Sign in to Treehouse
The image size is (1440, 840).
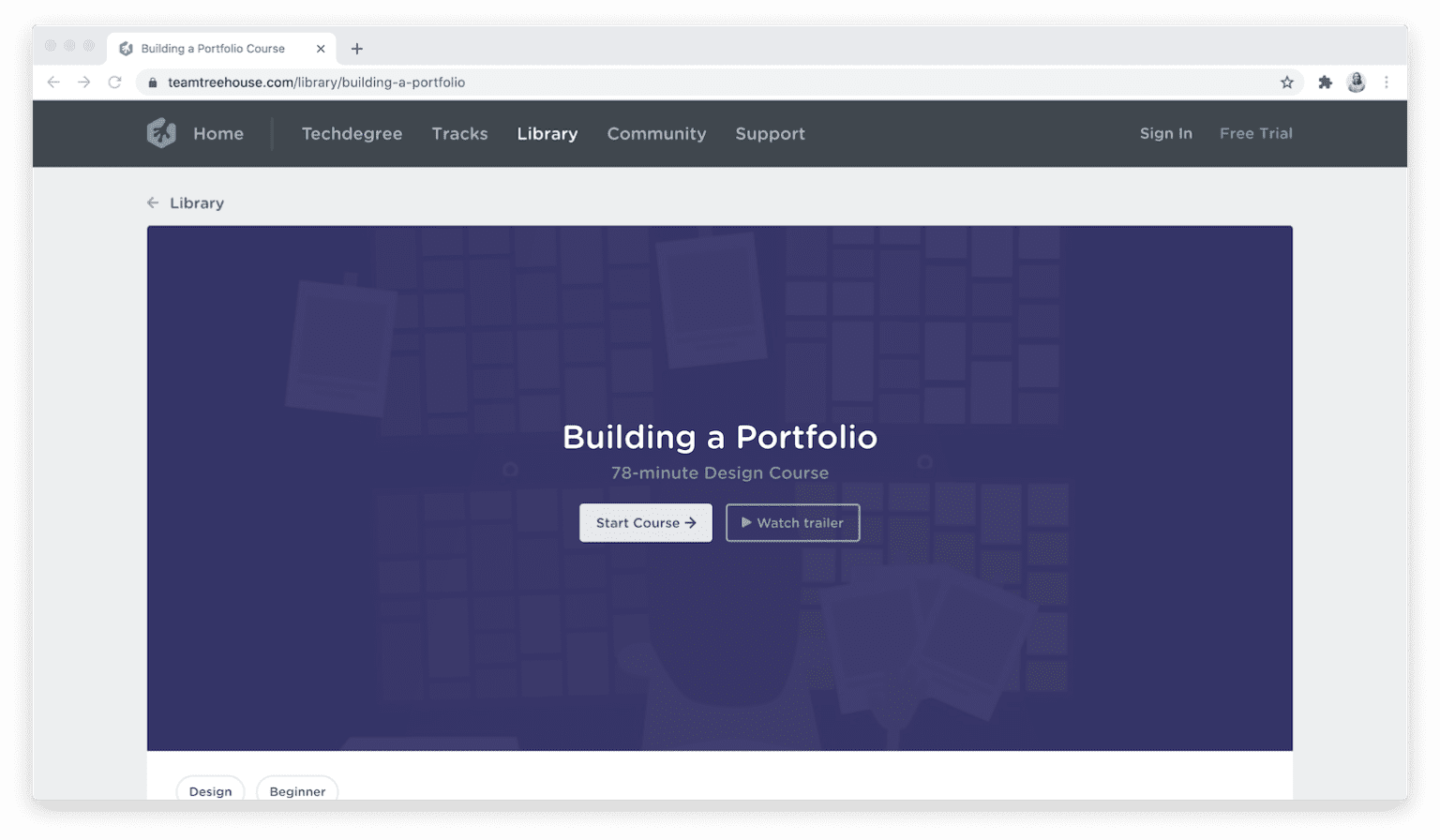(1165, 133)
